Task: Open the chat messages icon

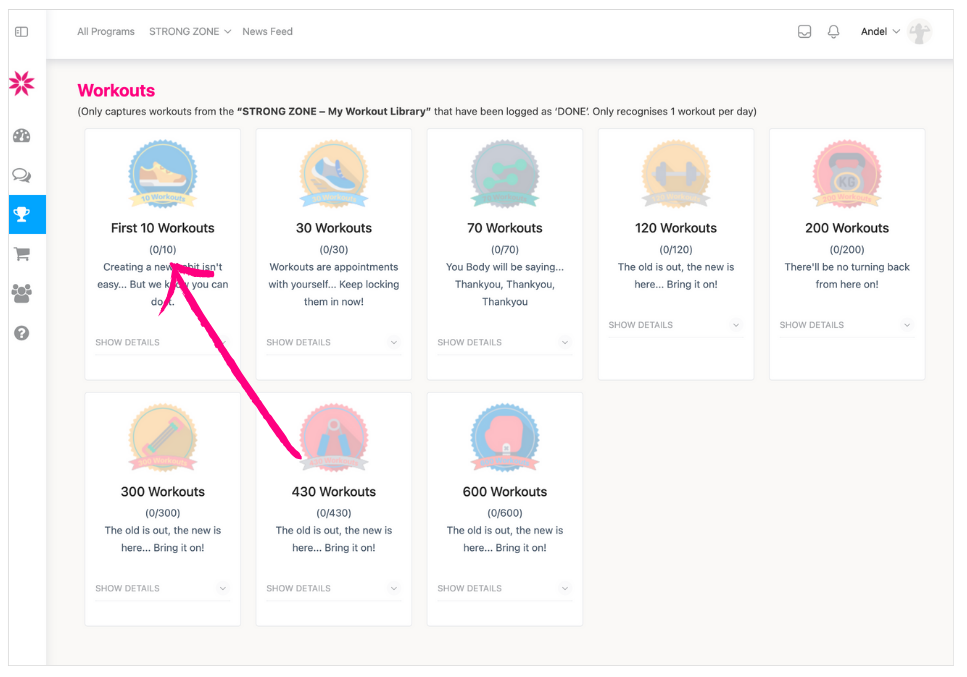Action: [x=21, y=175]
